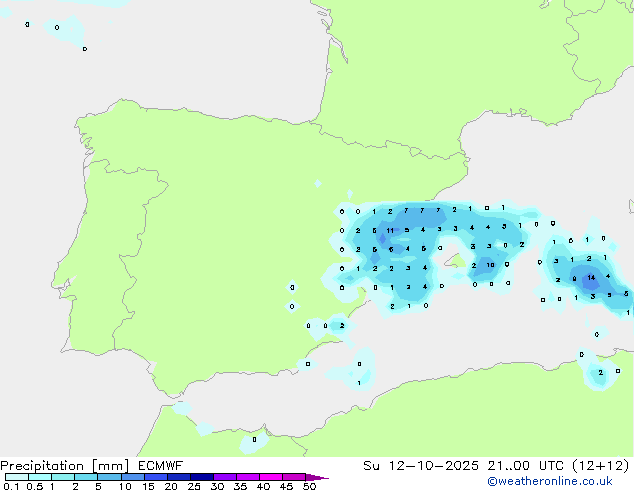The width and height of the screenshot is (634, 490).
Task: Click the 11 mm precipitation value marker
Action: [390, 230]
